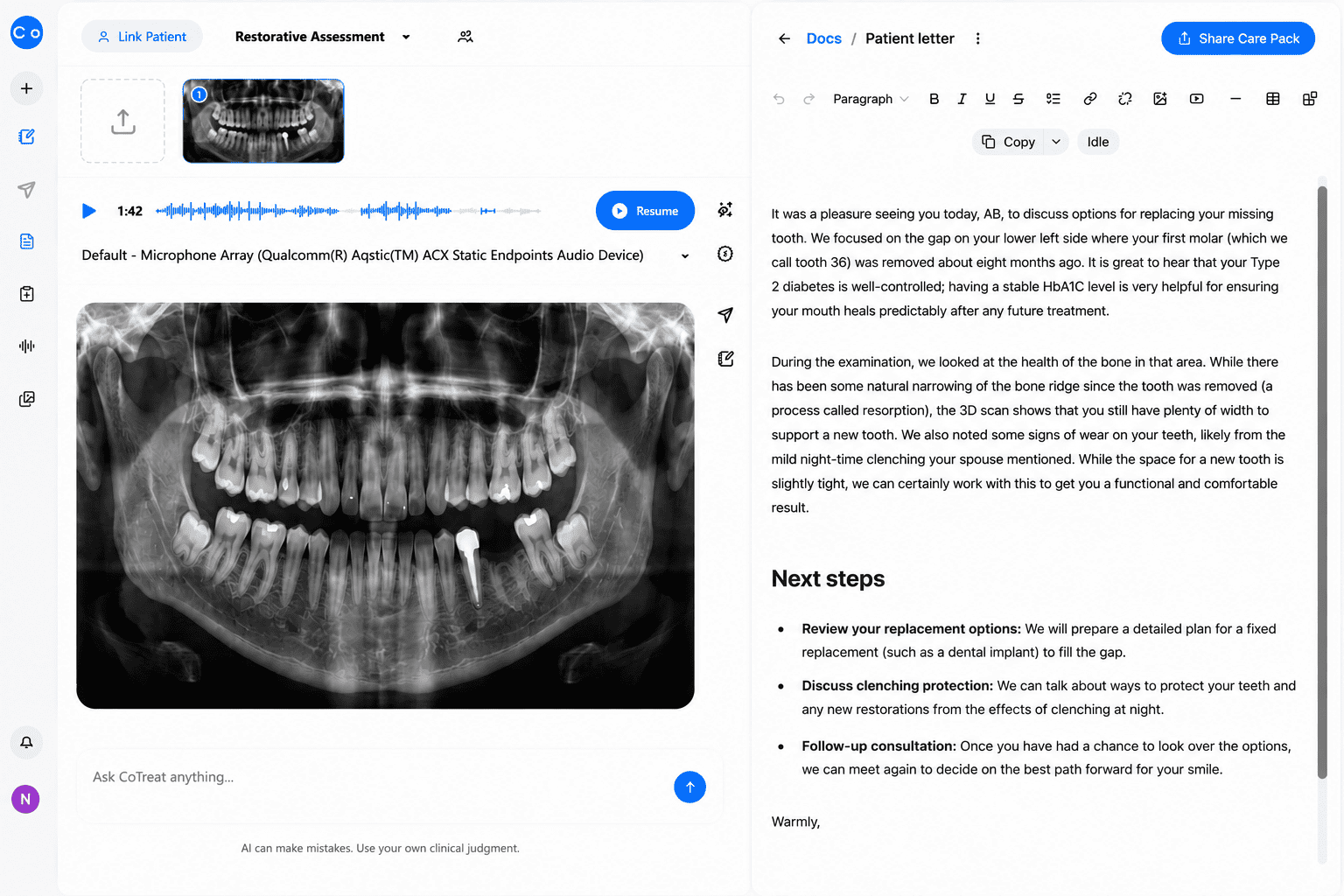
Task: Go back with the arrow in Docs
Action: [784, 38]
